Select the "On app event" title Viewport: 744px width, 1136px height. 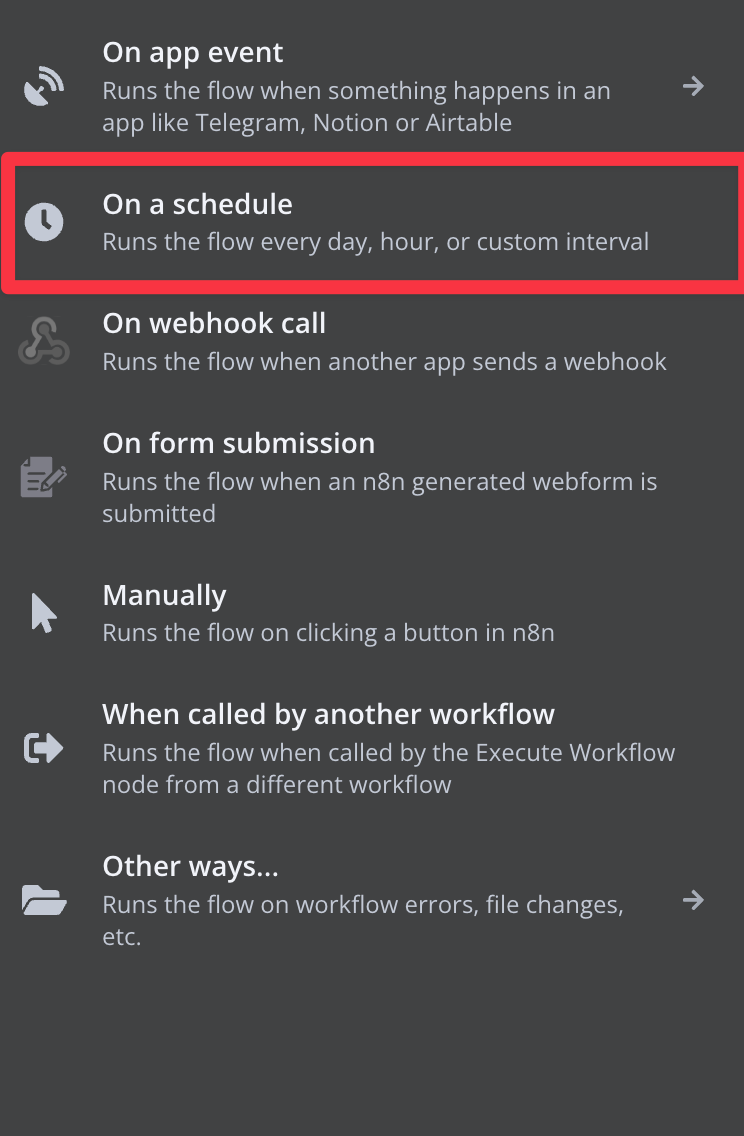coord(193,53)
